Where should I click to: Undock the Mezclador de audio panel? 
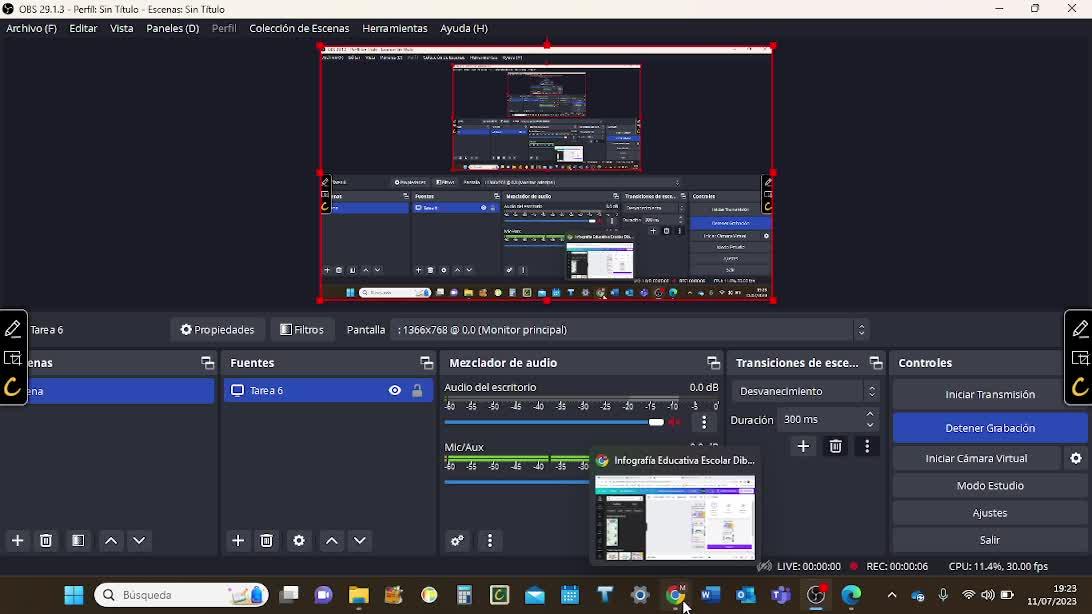[713, 363]
